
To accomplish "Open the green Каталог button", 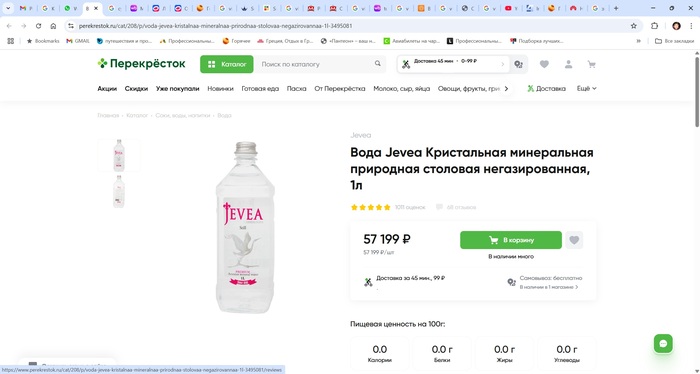I will point(227,64).
